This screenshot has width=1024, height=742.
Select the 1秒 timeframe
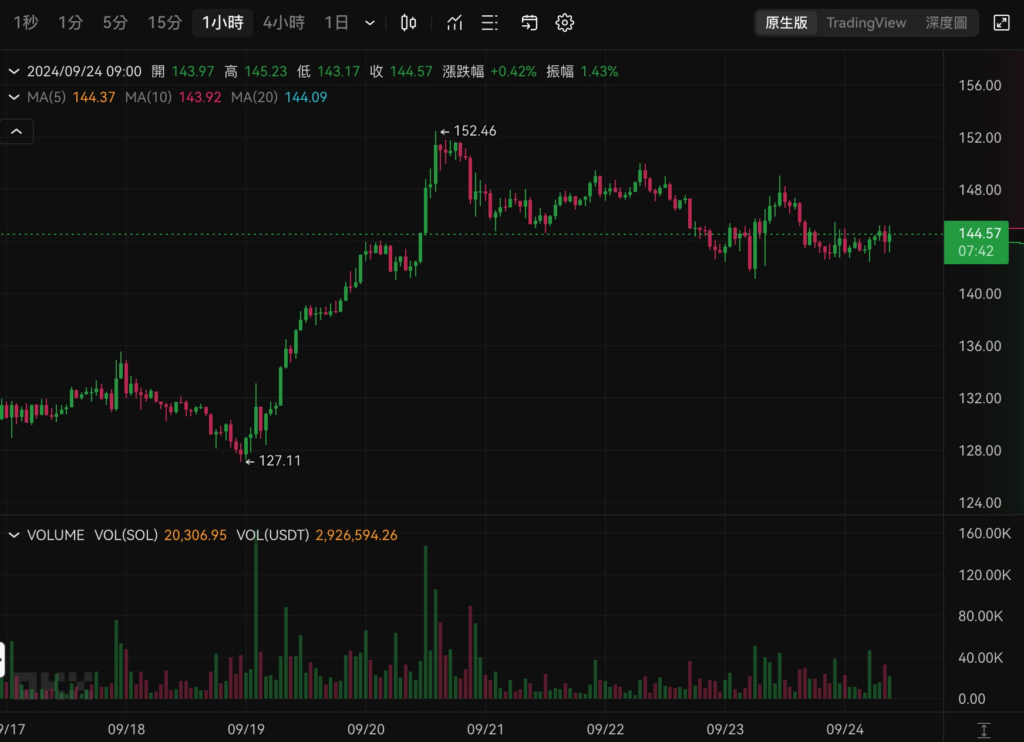point(25,23)
